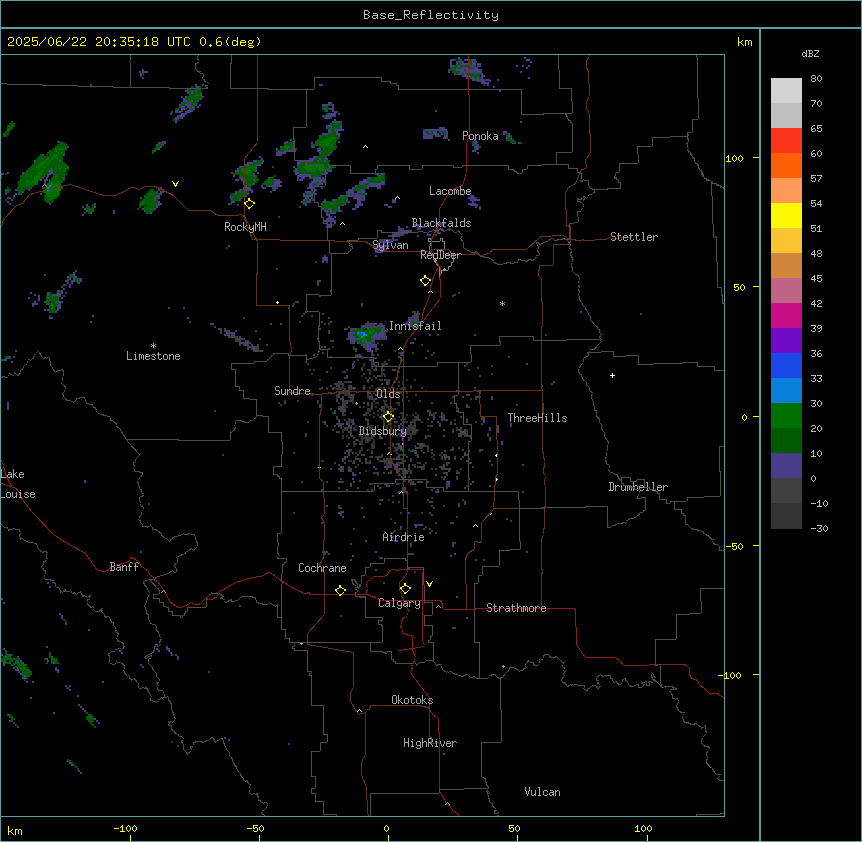
Task: Click the Cochrane town label
Action: pyautogui.click(x=322, y=568)
